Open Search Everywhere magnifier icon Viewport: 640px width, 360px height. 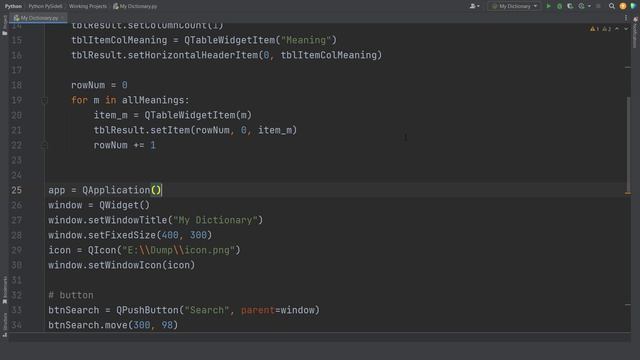point(611,6)
